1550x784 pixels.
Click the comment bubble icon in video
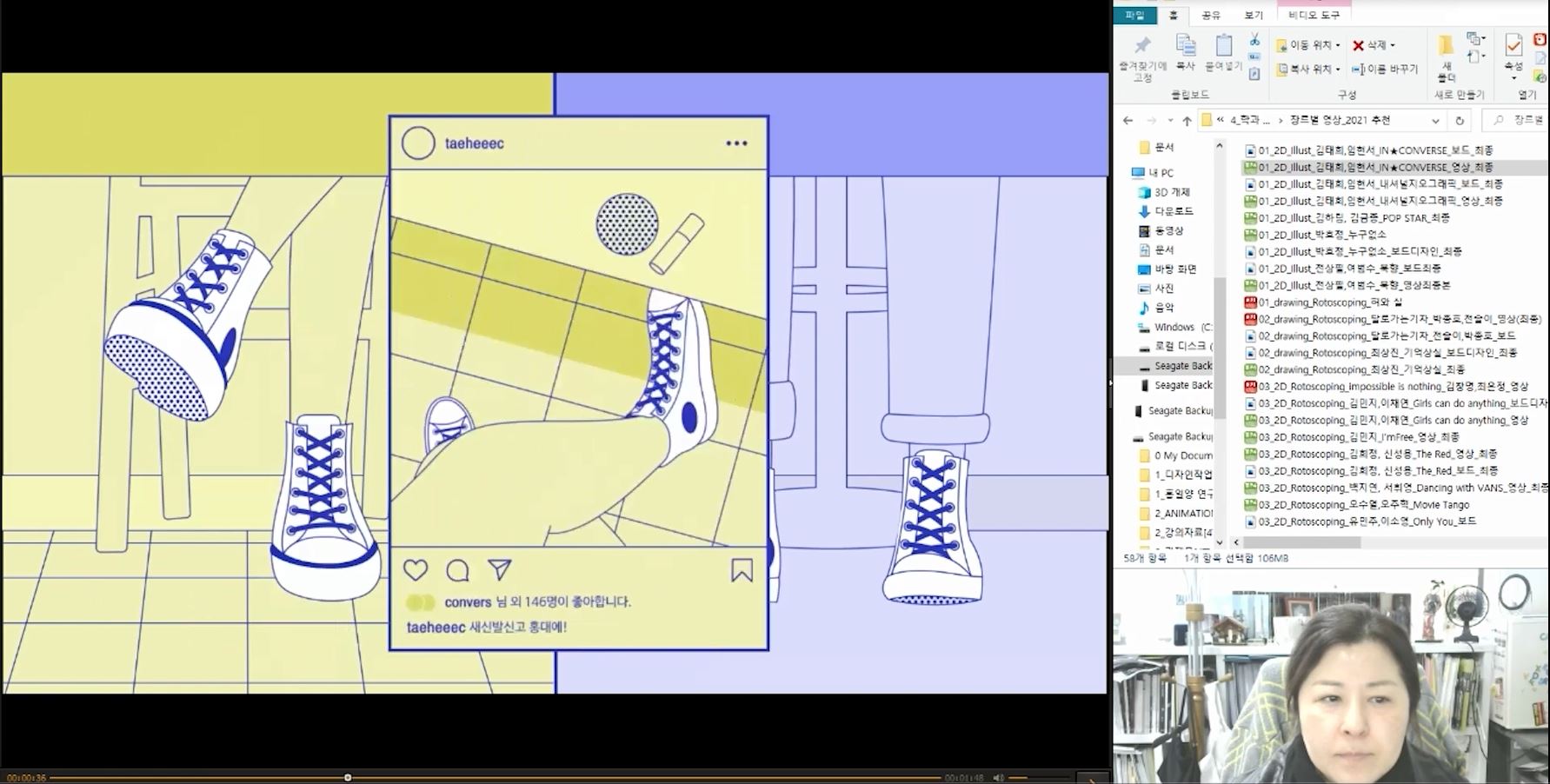tap(457, 570)
